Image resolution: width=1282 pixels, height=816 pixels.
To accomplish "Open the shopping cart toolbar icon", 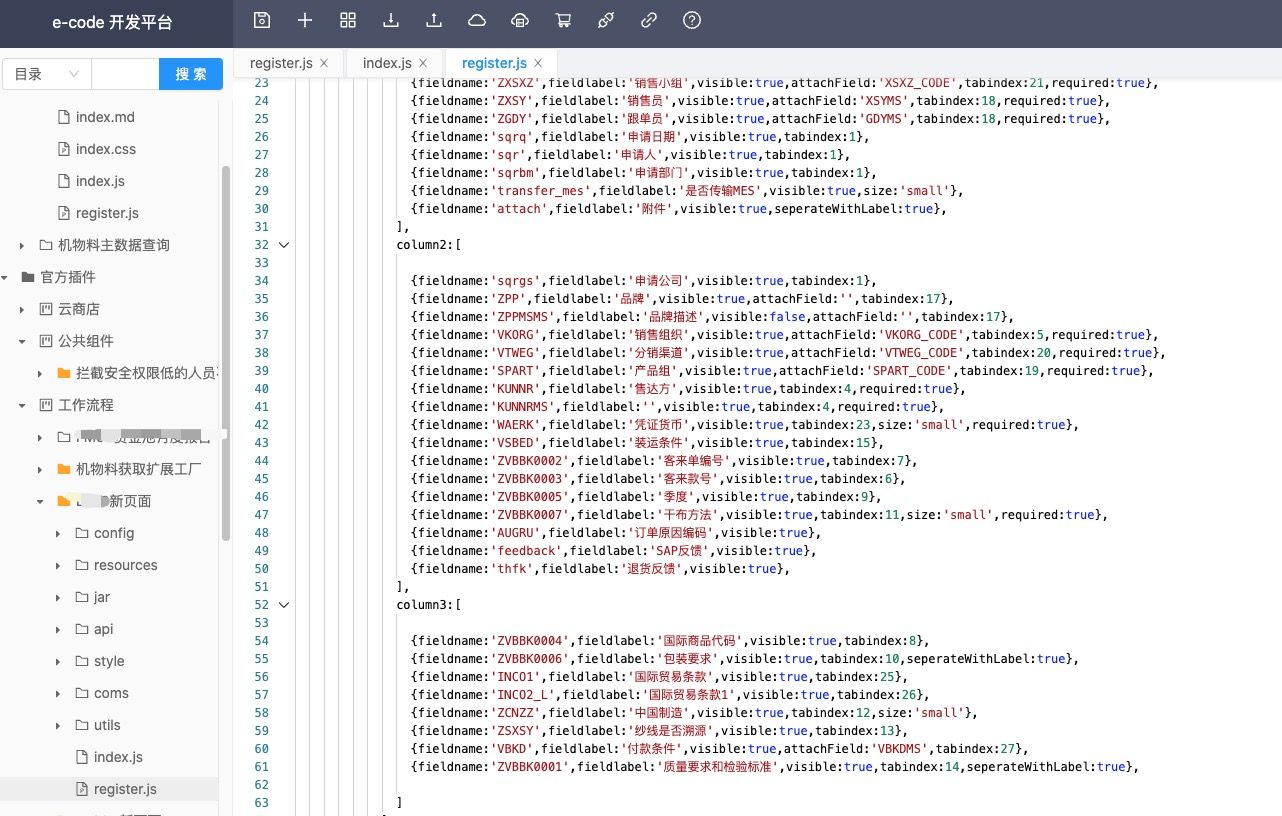I will [x=563, y=20].
